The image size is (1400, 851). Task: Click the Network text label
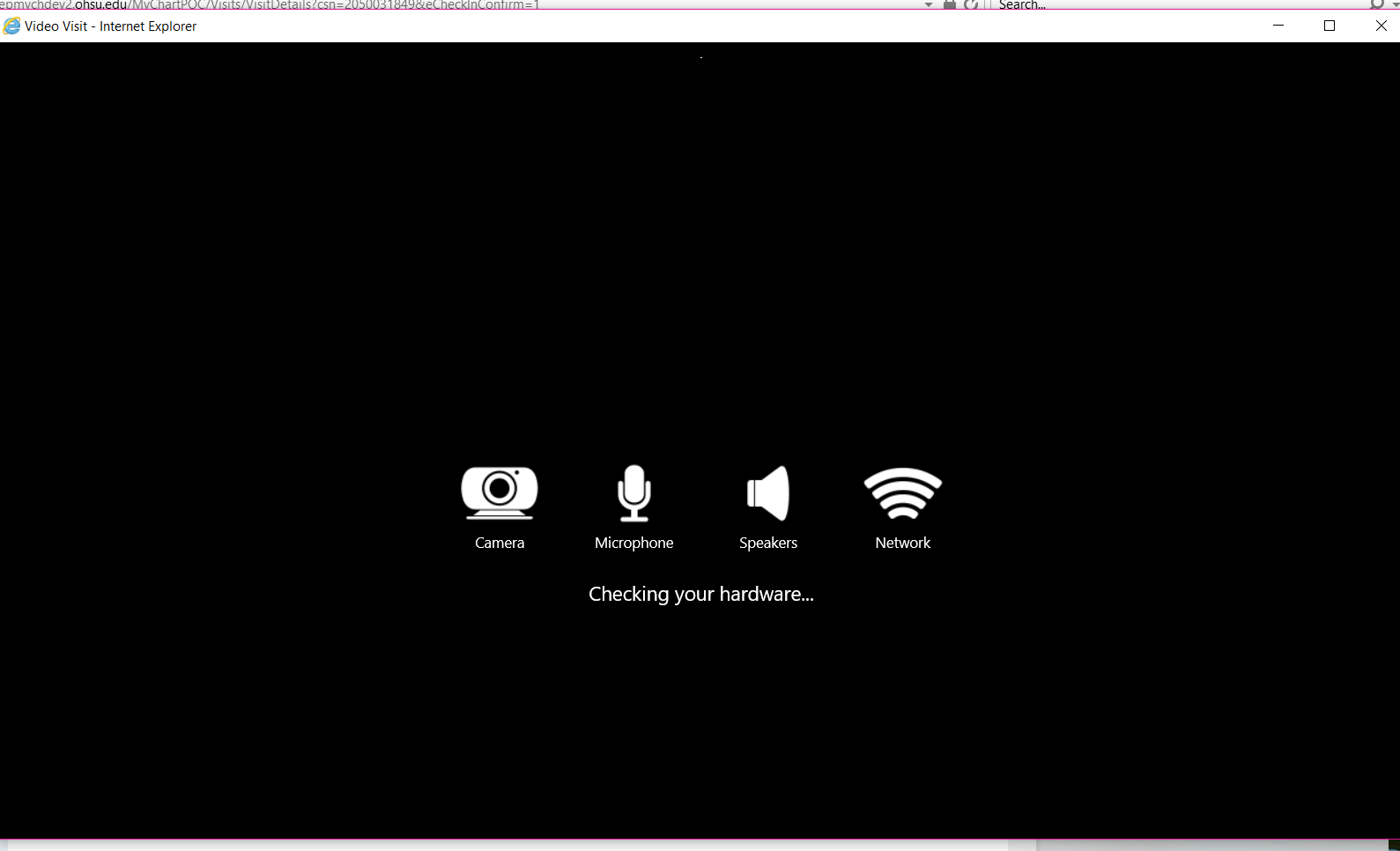click(902, 544)
